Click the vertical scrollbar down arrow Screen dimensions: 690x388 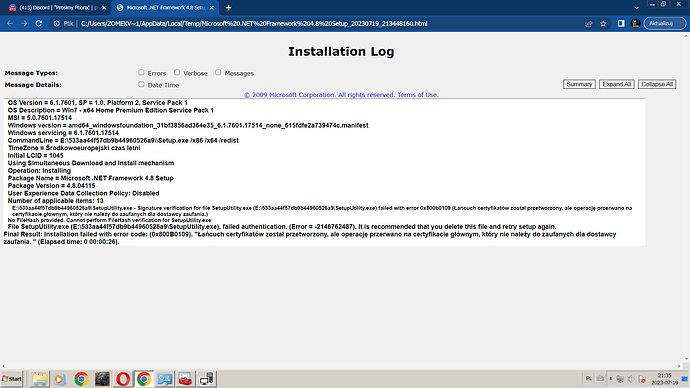[686, 359]
